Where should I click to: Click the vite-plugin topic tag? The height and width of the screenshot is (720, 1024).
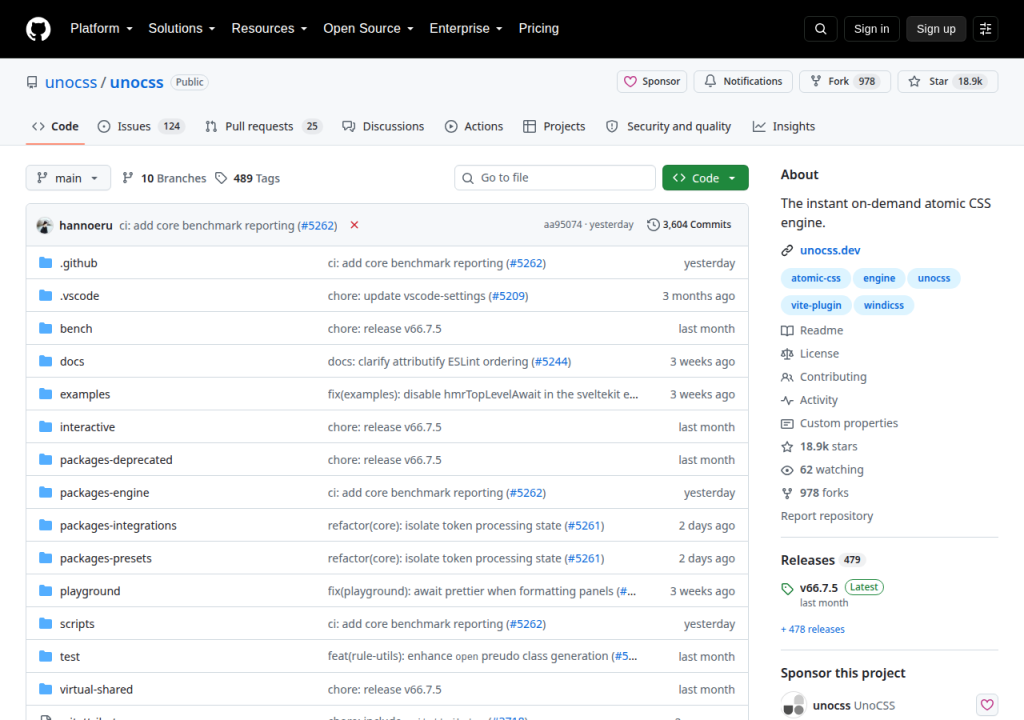click(816, 305)
